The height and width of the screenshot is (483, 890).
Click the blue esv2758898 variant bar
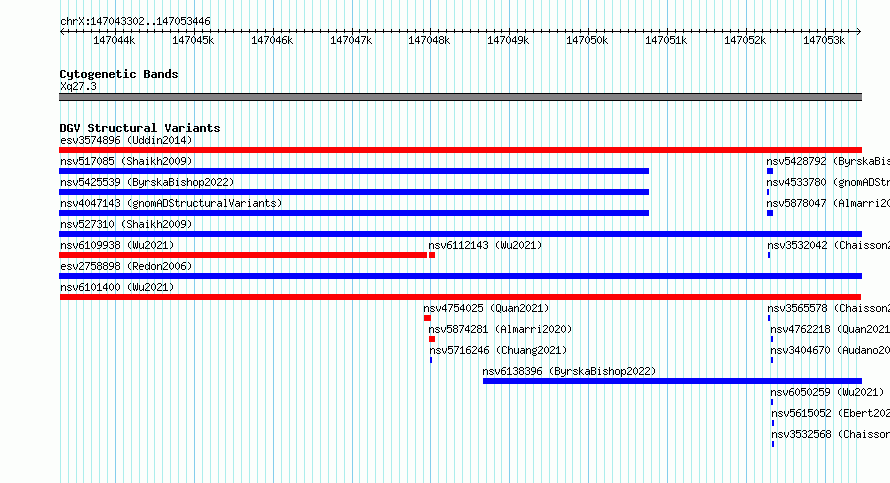click(x=460, y=276)
